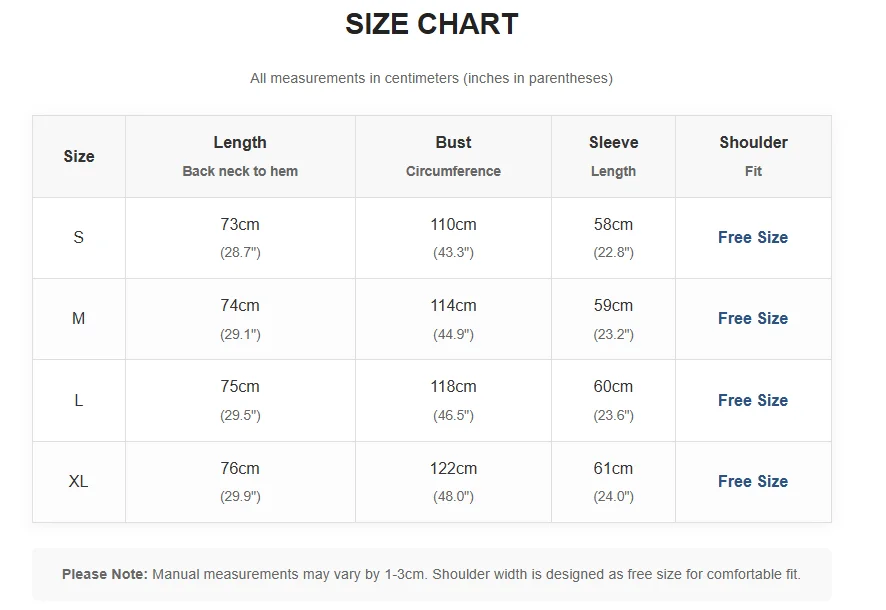Click the 122cm bust measurement

[453, 469]
